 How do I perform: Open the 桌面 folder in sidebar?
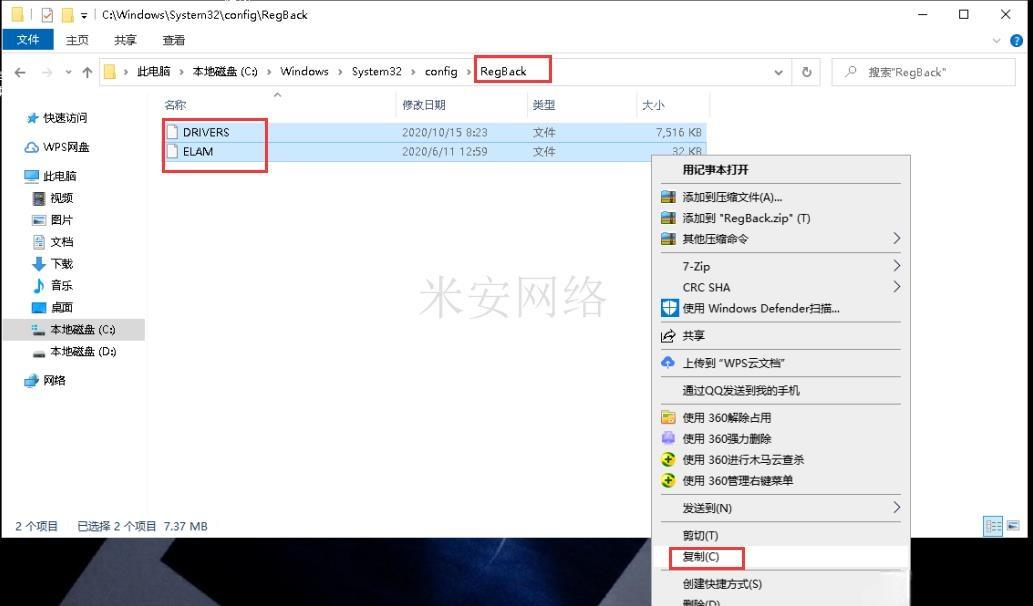pyautogui.click(x=61, y=308)
